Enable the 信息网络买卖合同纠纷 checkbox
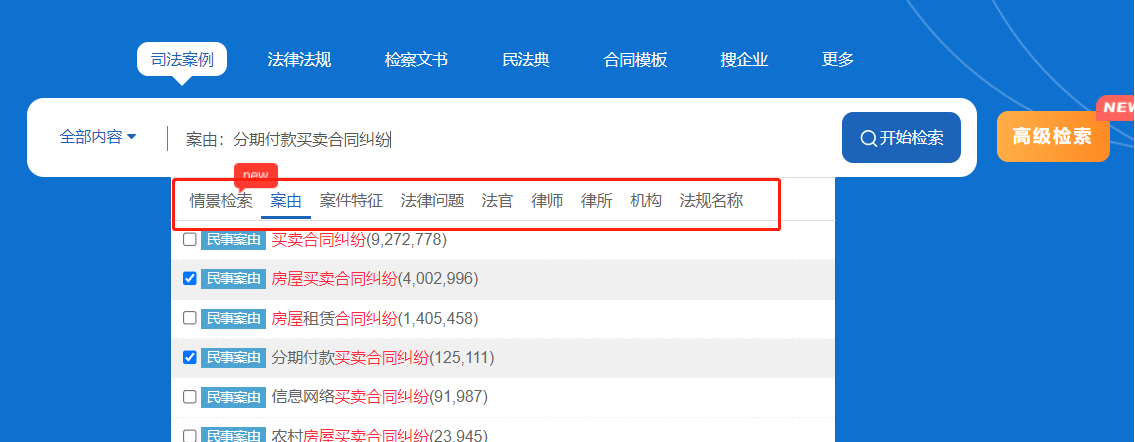Viewport: 1135px width, 442px height. 190,397
